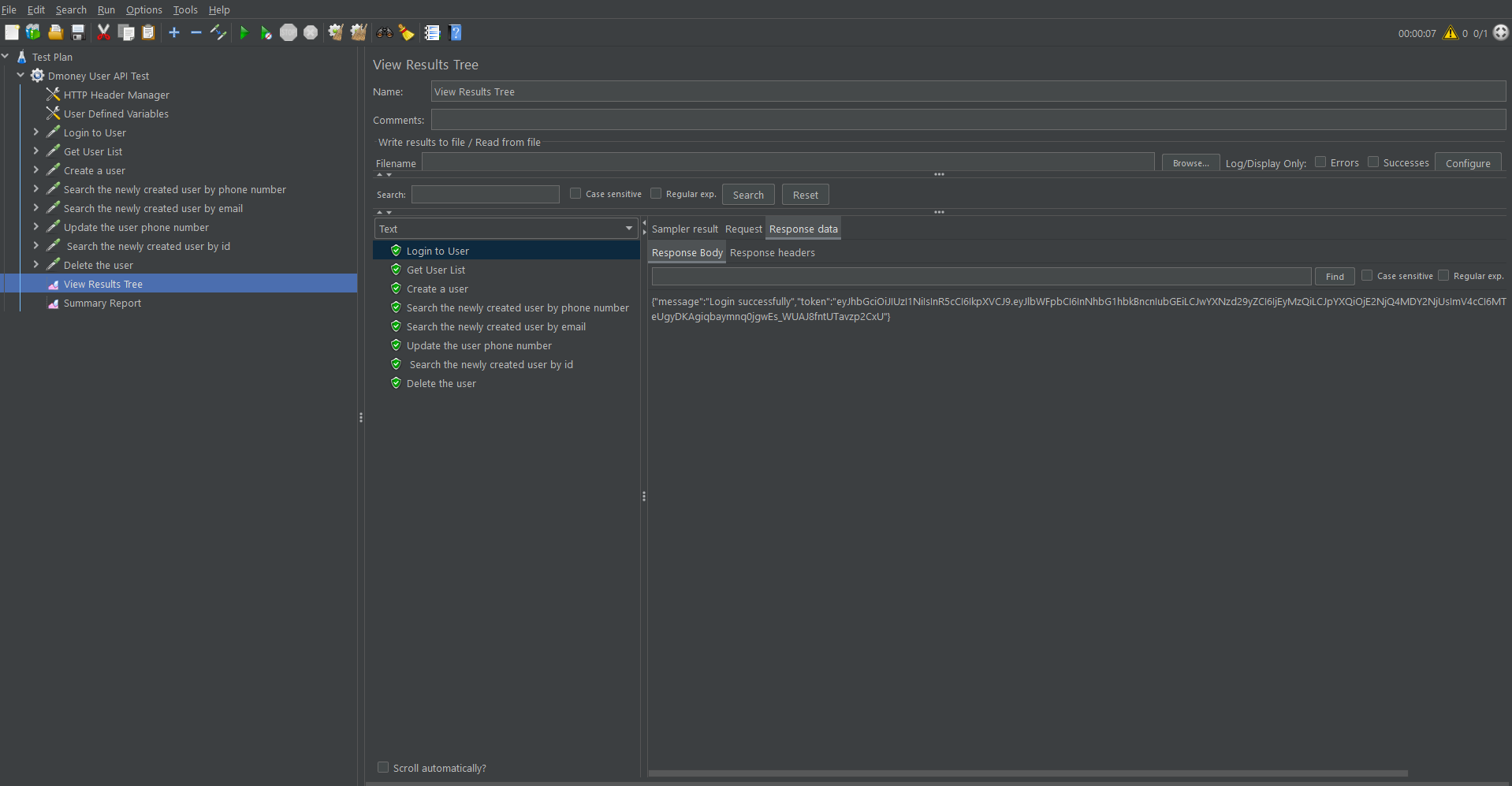Click the Configure button
1512x786 pixels.
pyautogui.click(x=1468, y=163)
